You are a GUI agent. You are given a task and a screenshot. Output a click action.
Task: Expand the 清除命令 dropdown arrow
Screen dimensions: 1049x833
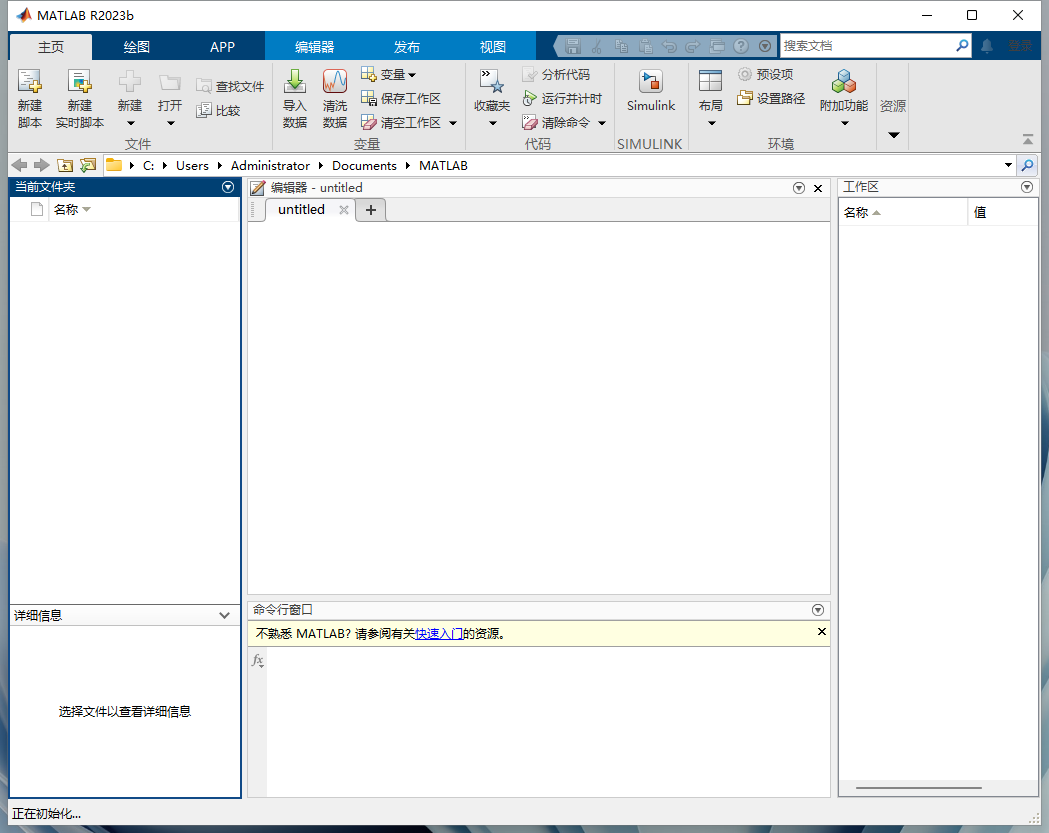[602, 123]
